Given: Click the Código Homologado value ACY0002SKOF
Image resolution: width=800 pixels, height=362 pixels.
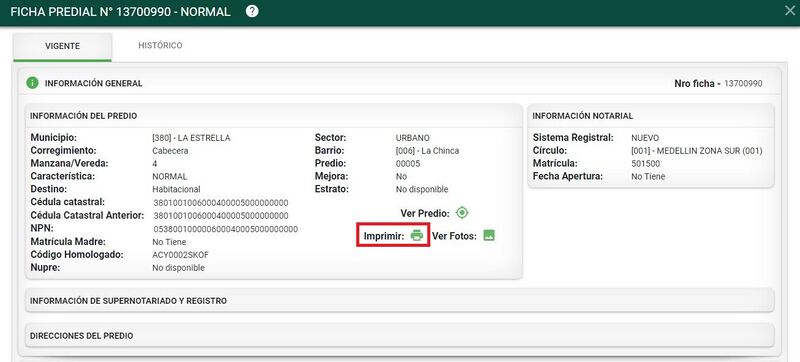Looking at the screenshot, I should pos(181,255).
